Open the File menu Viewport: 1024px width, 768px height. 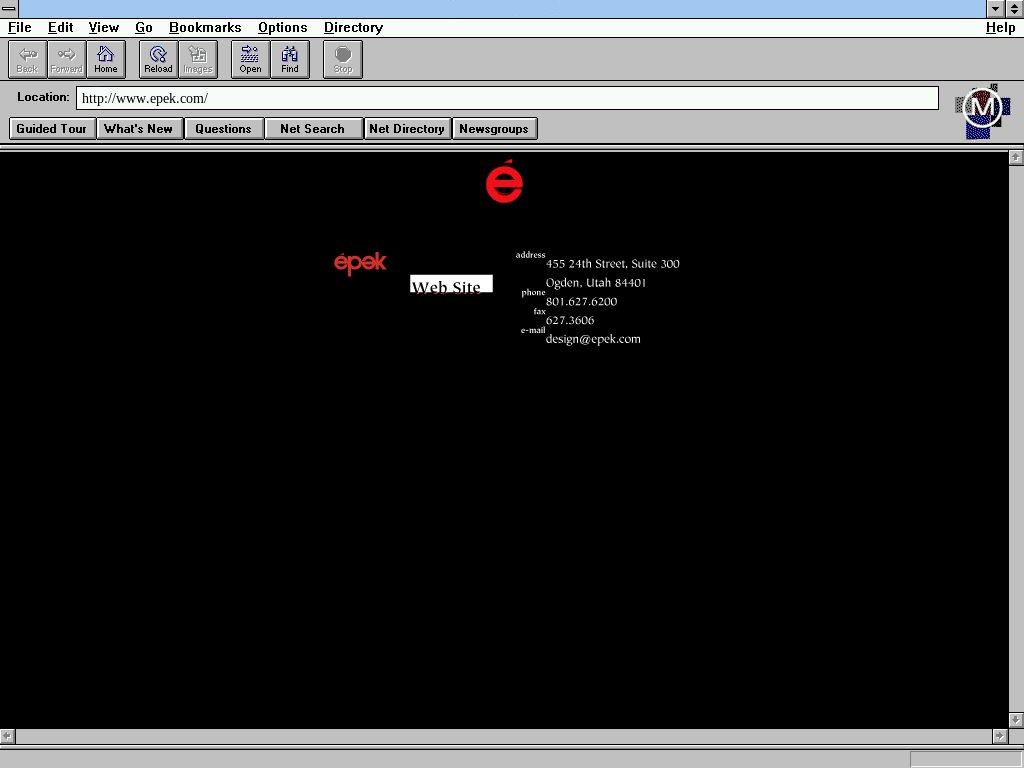19,28
